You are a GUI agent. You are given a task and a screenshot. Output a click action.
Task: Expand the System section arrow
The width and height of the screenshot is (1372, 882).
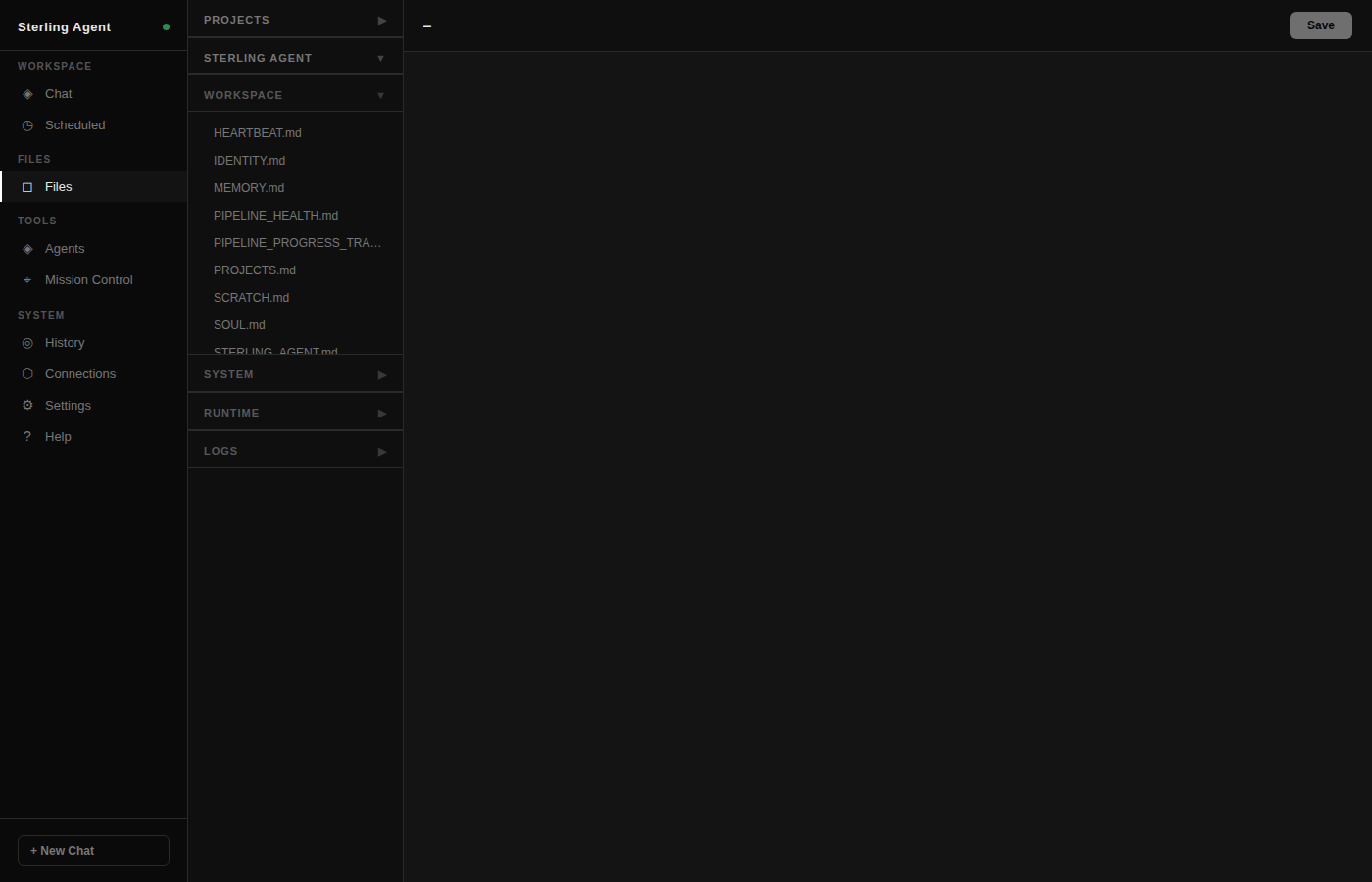[382, 375]
